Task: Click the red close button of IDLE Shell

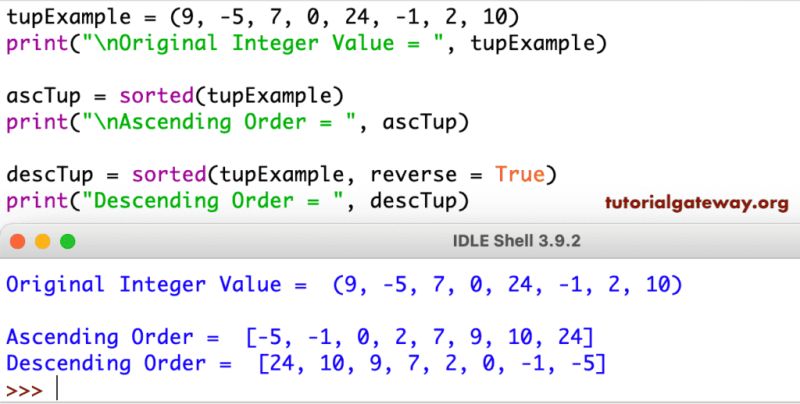Action: tap(17, 241)
